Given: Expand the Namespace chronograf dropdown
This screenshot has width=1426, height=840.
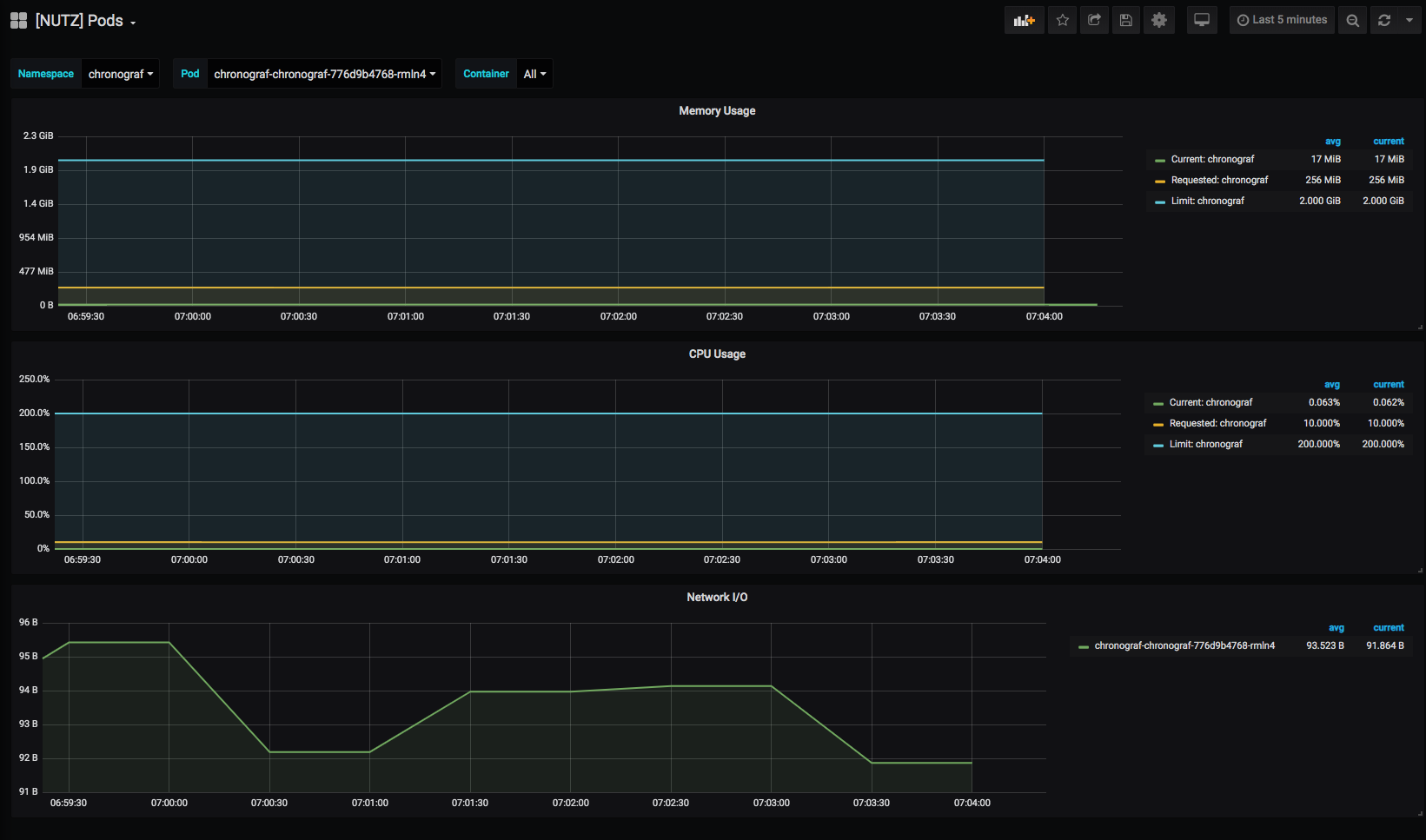Looking at the screenshot, I should point(120,74).
